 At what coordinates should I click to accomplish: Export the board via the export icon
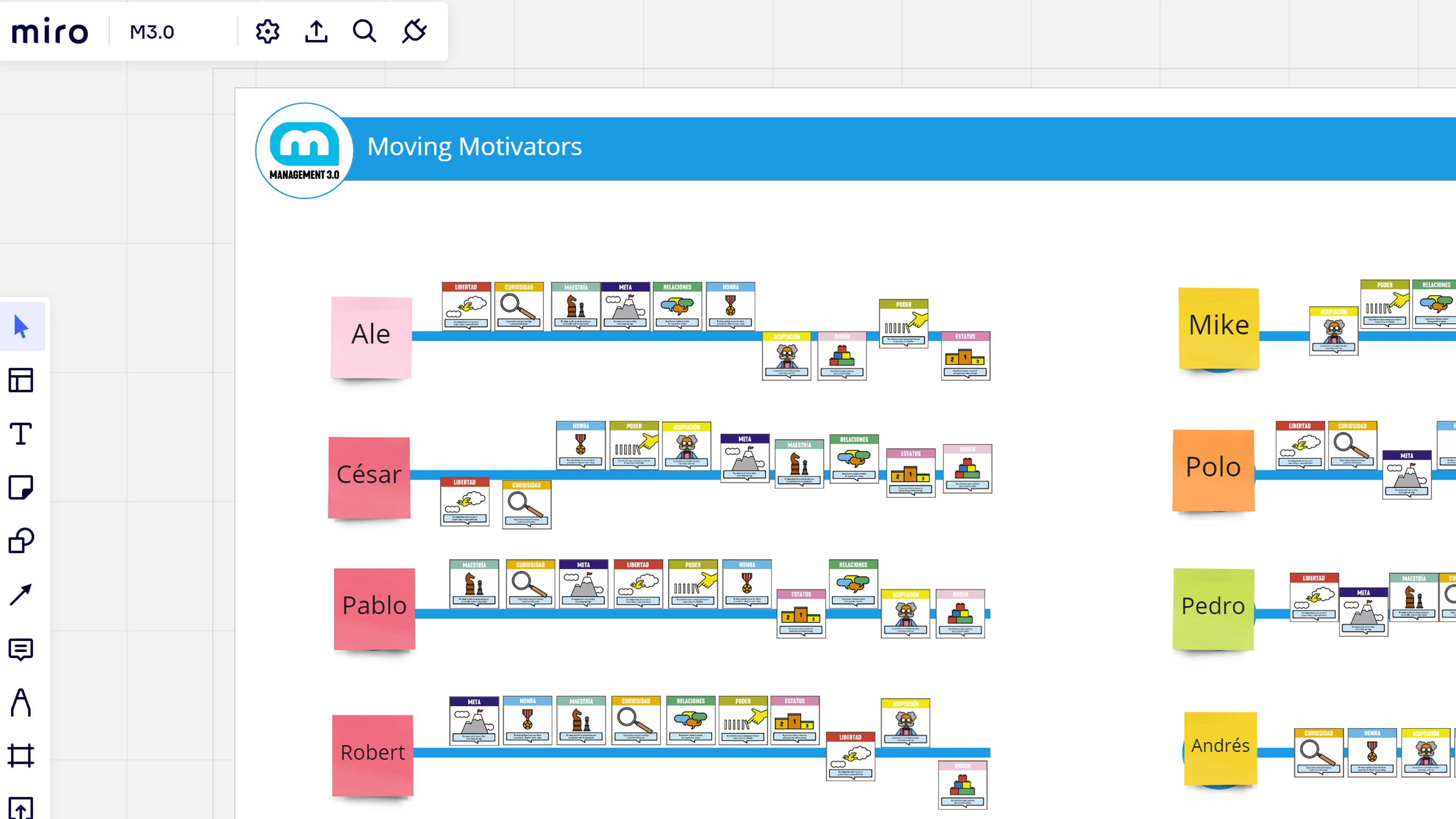[x=316, y=31]
